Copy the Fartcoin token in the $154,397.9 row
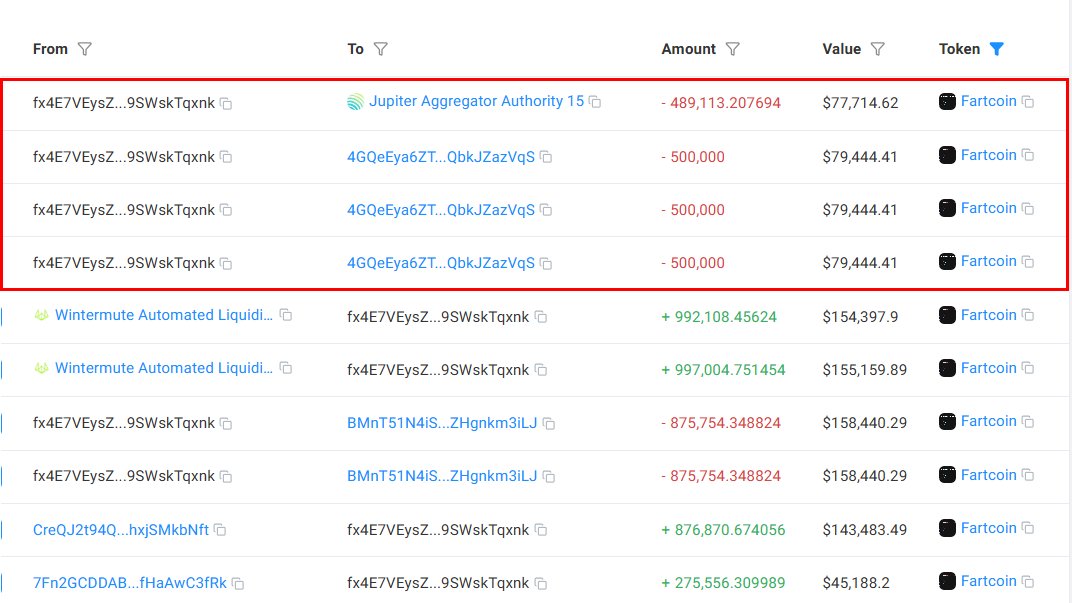 point(1028,315)
